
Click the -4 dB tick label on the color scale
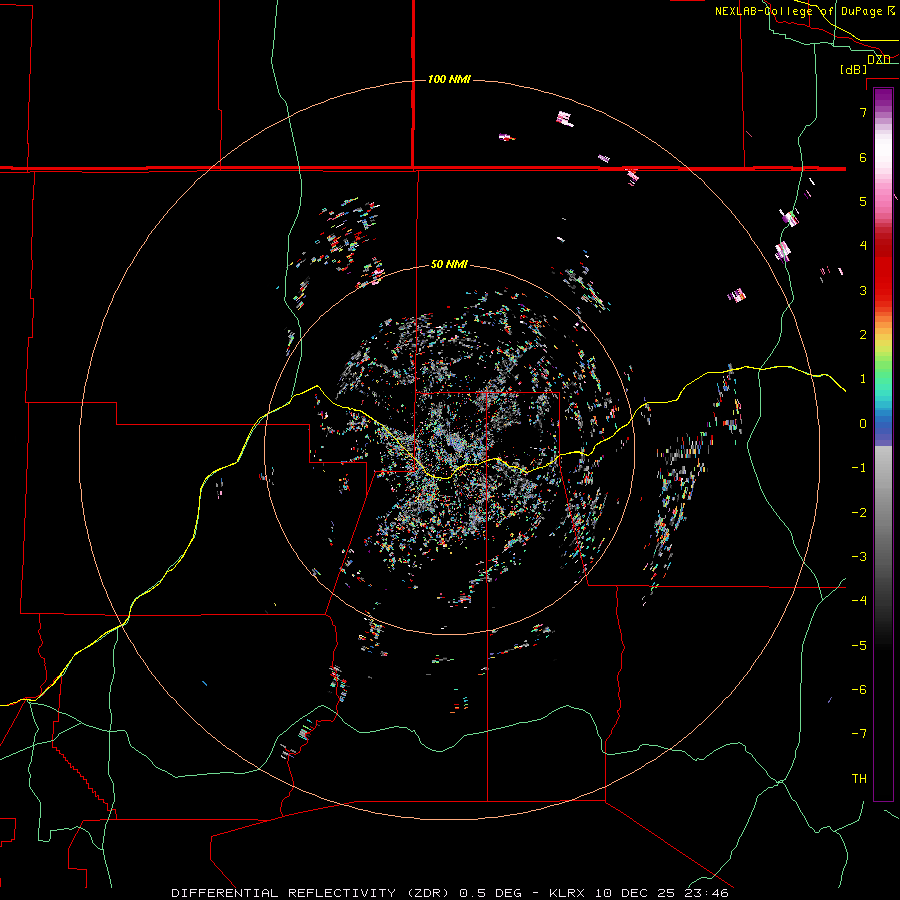click(859, 600)
